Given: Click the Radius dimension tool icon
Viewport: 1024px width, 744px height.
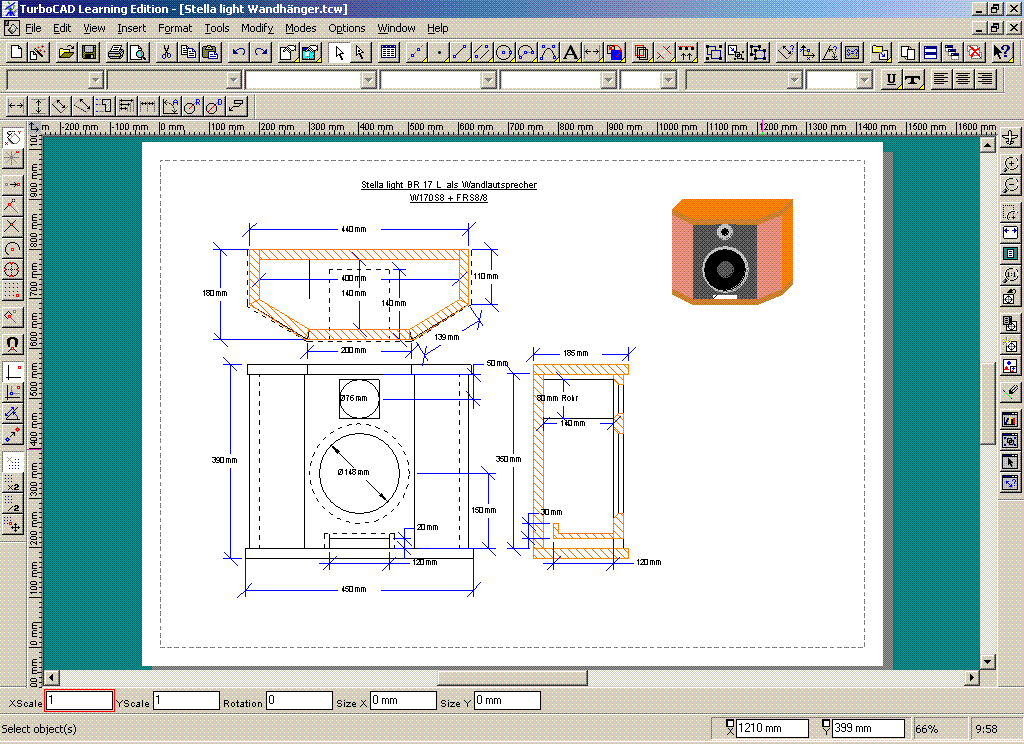Looking at the screenshot, I should (x=192, y=105).
